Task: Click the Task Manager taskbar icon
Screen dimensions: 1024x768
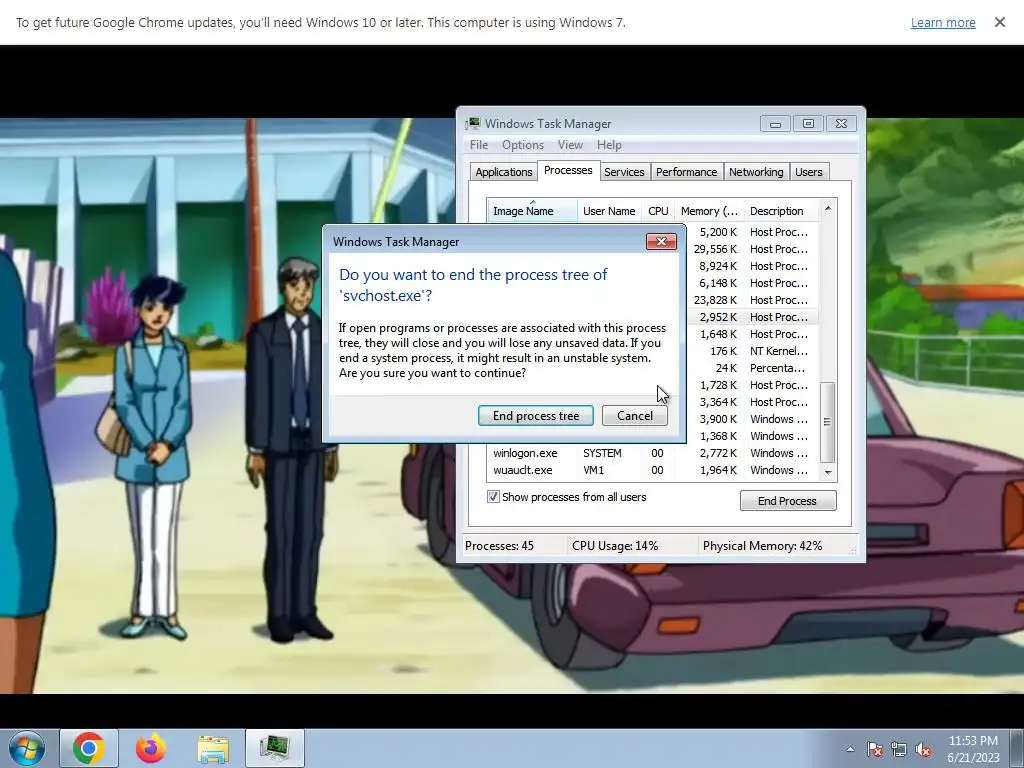Action: (x=275, y=748)
